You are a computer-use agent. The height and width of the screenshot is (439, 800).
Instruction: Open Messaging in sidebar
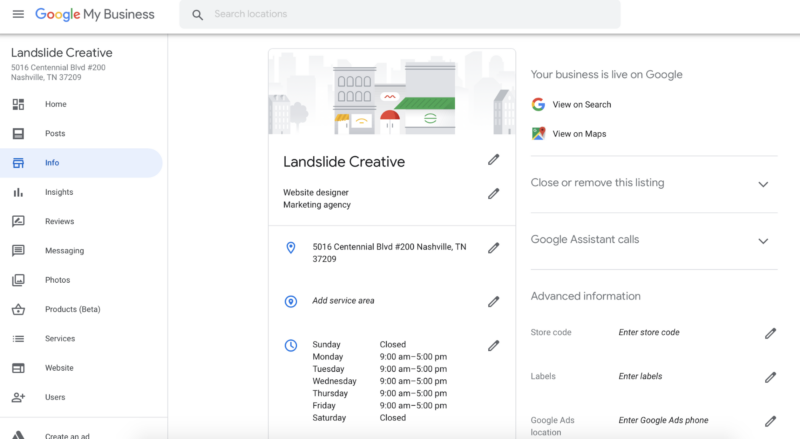pyautogui.click(x=64, y=251)
